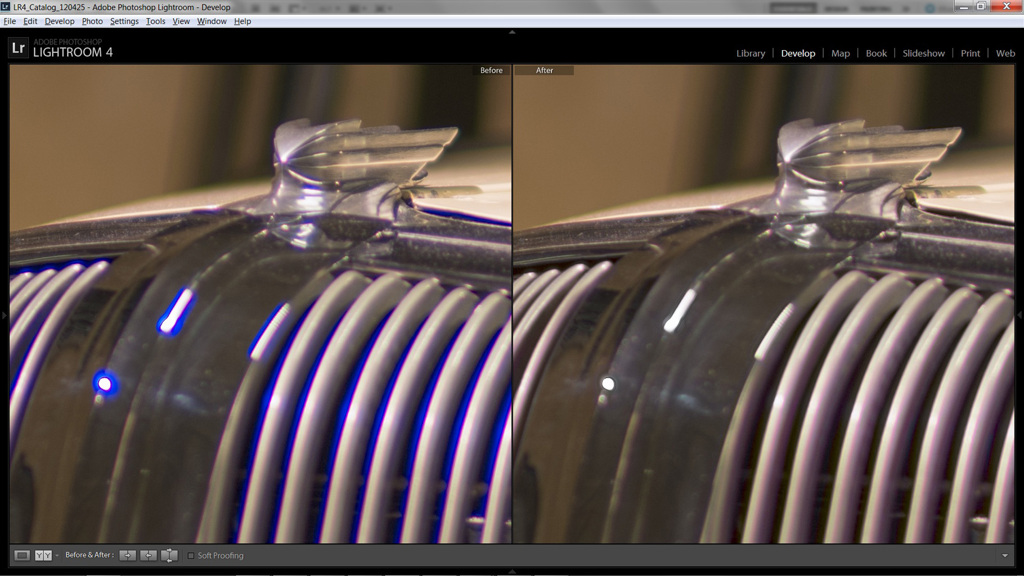Image resolution: width=1024 pixels, height=576 pixels.
Task: Collapse the top module panel arrow
Action: pyautogui.click(x=512, y=31)
